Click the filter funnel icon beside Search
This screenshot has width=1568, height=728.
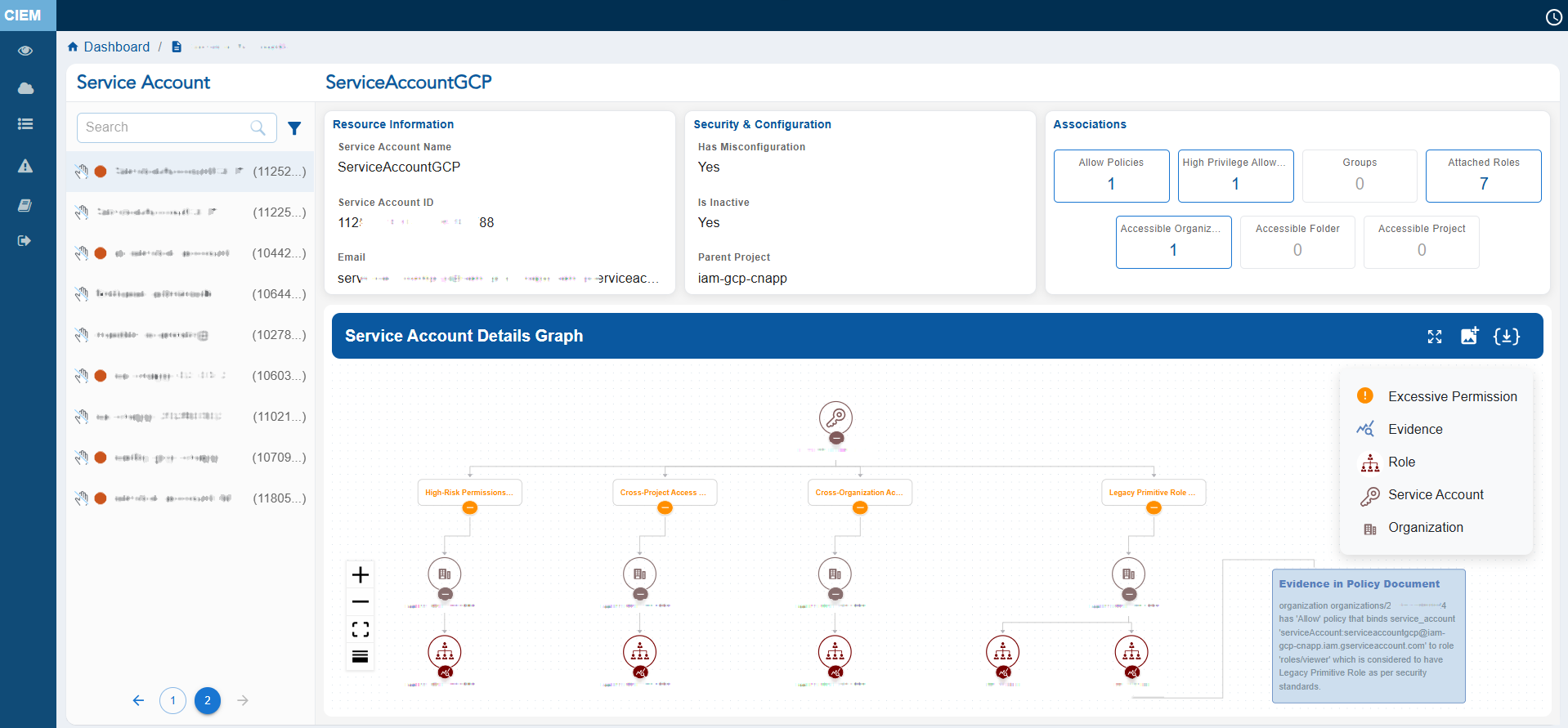(x=294, y=128)
